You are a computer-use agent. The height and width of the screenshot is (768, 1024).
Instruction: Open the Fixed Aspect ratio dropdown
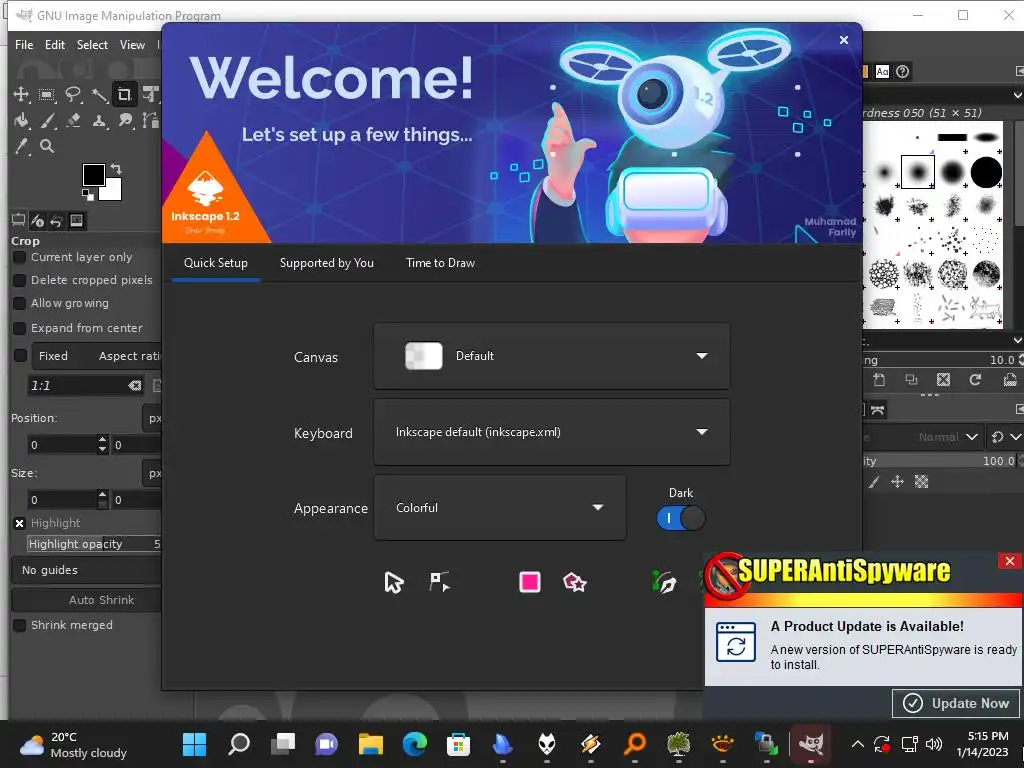tap(97, 356)
